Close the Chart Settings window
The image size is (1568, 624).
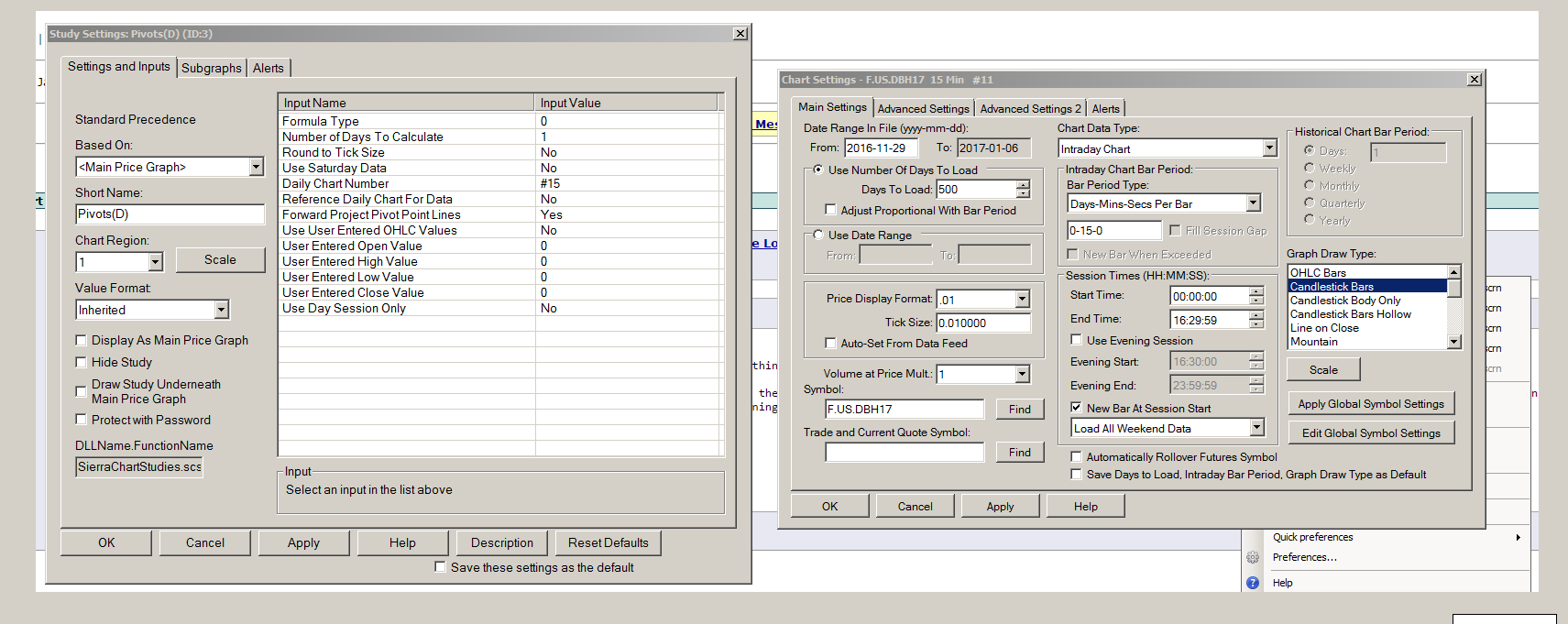click(x=1475, y=80)
